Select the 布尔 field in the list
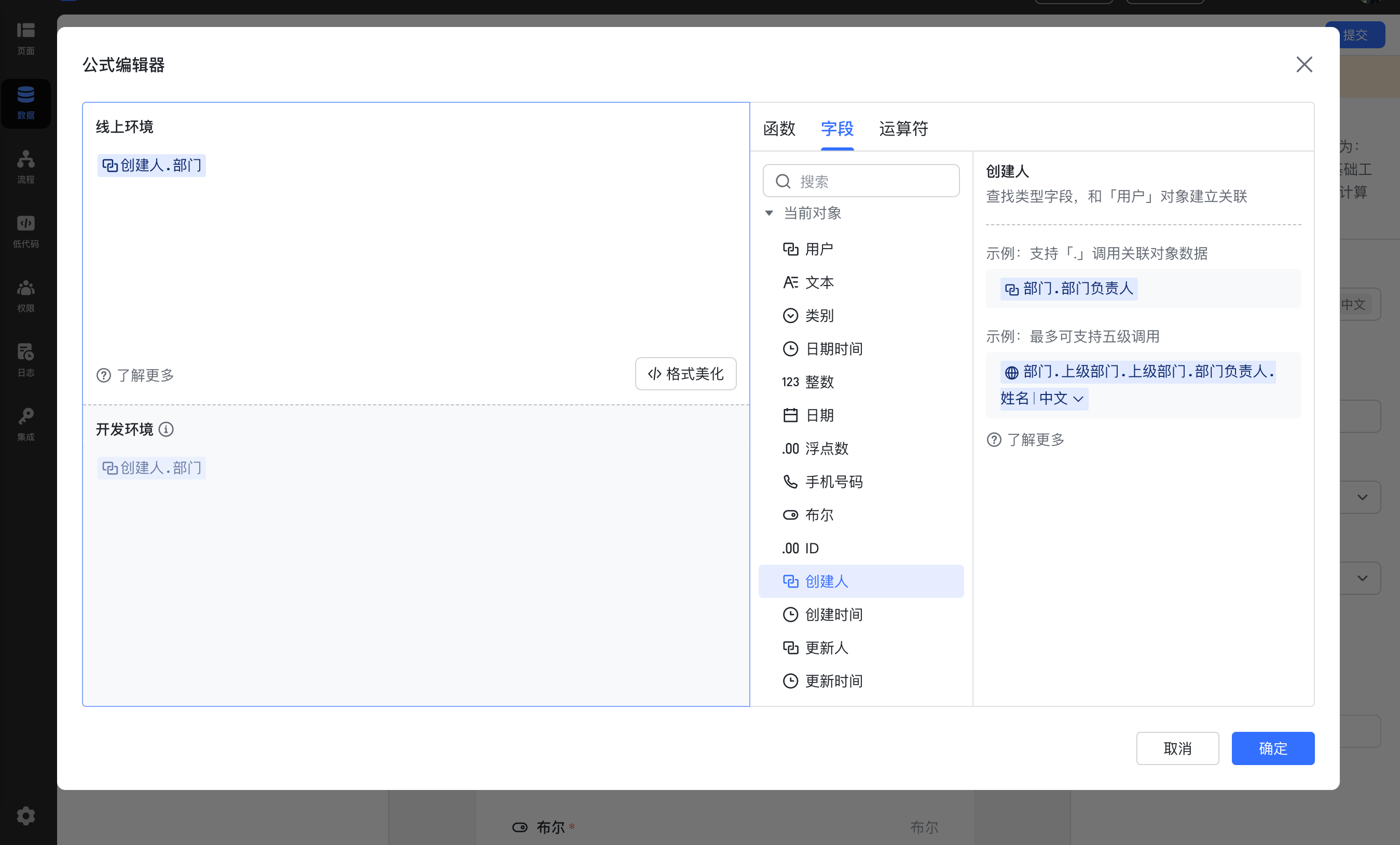 click(x=861, y=515)
